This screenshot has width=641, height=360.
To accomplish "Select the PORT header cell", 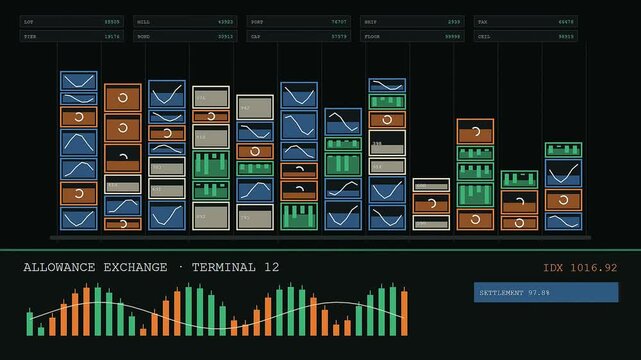I will pos(299,22).
